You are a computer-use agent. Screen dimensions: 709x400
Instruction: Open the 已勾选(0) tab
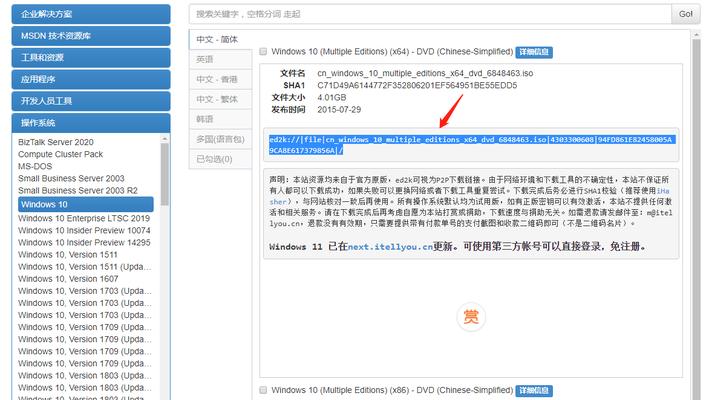tap(220, 159)
